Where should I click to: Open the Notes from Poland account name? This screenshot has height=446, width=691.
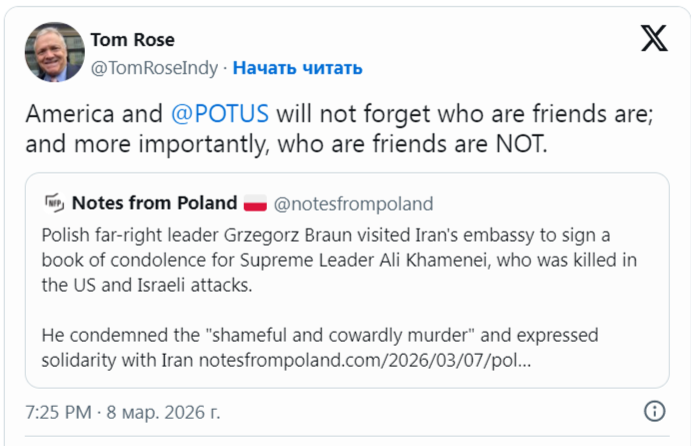pyautogui.click(x=154, y=204)
